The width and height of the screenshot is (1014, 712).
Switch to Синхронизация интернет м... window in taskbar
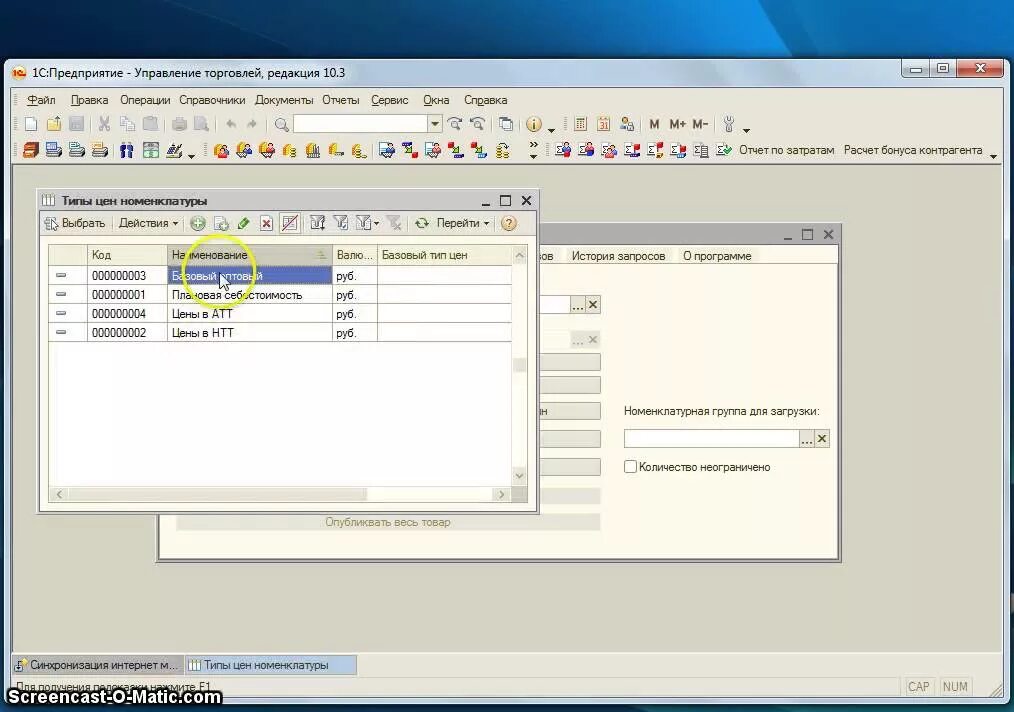point(98,665)
